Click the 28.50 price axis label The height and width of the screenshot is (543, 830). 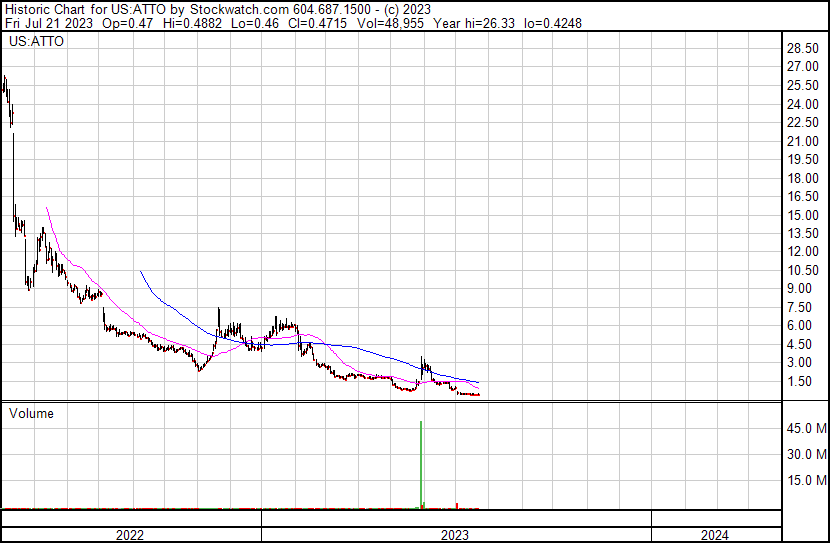click(x=804, y=49)
